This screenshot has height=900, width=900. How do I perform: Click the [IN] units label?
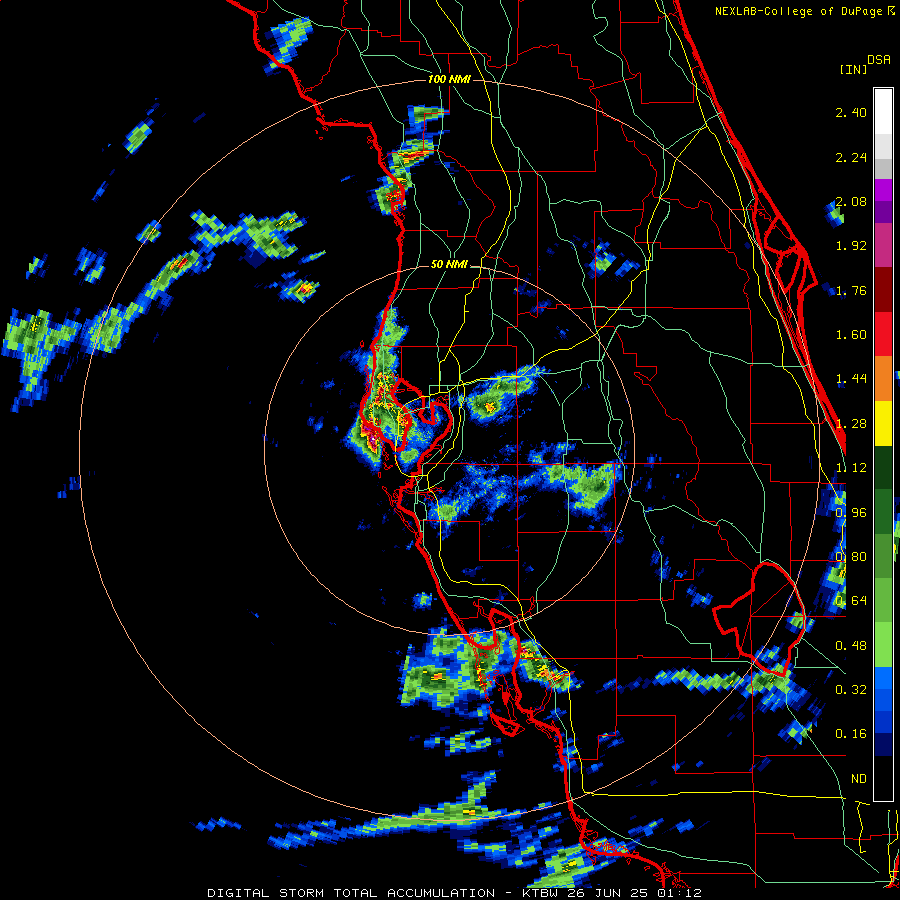tap(853, 69)
